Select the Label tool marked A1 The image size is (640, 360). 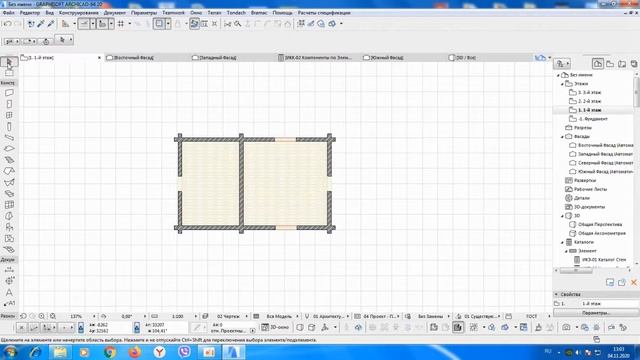[x=9, y=303]
